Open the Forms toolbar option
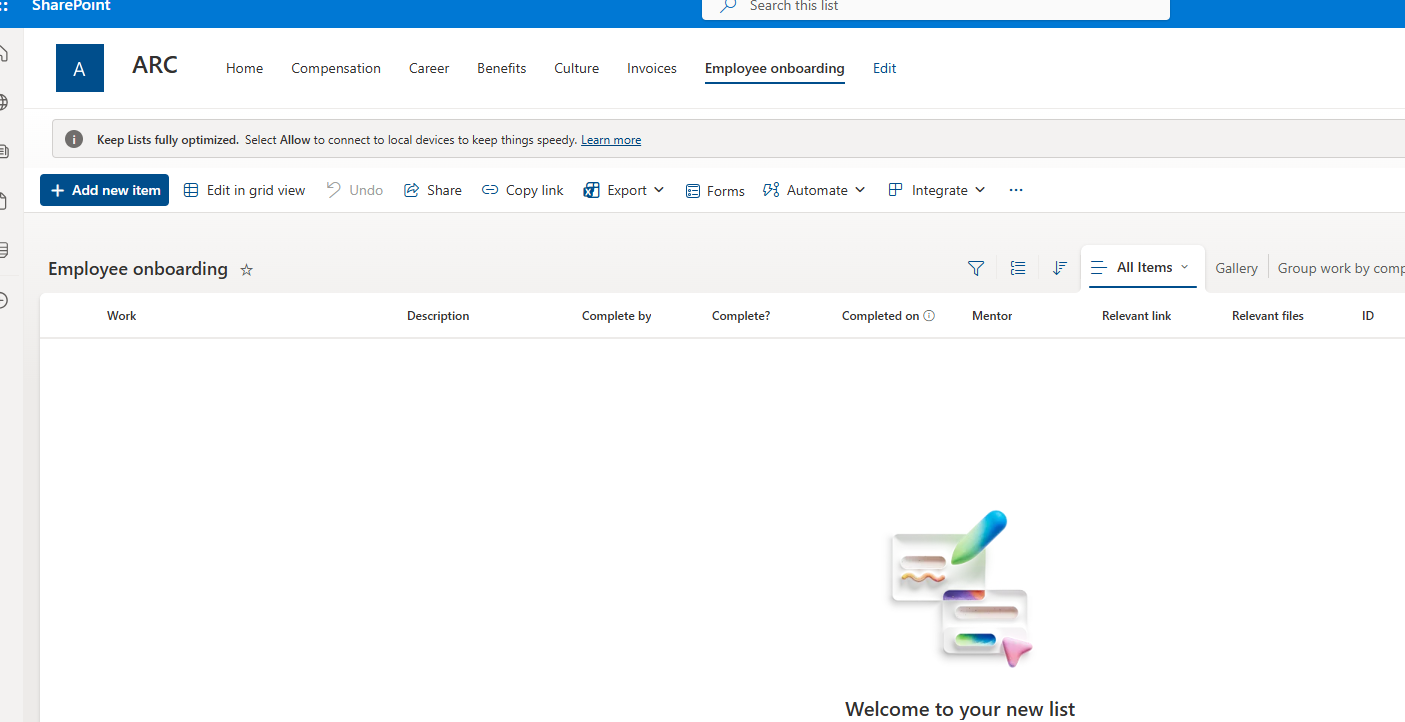Image resolution: width=1405 pixels, height=722 pixels. [715, 191]
